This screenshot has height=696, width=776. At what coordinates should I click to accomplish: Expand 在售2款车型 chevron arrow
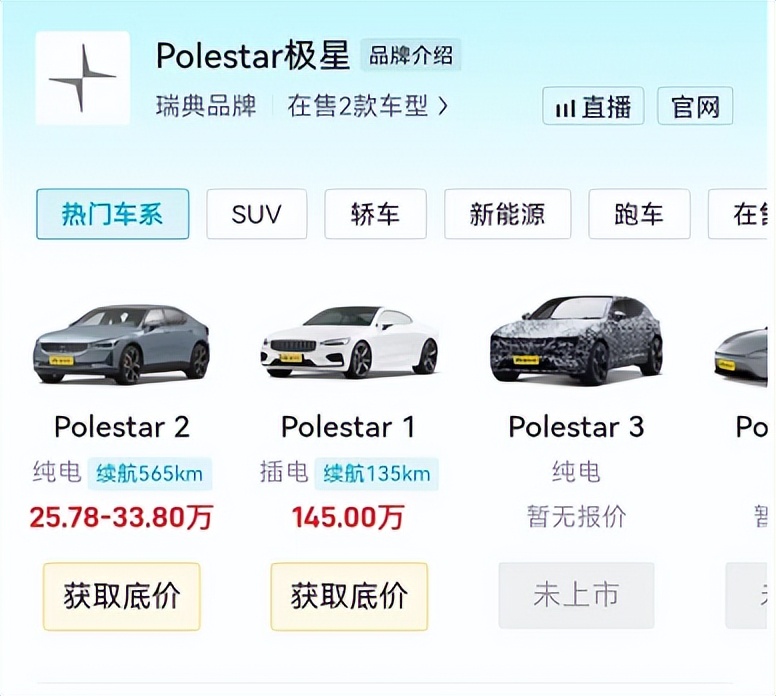(443, 105)
